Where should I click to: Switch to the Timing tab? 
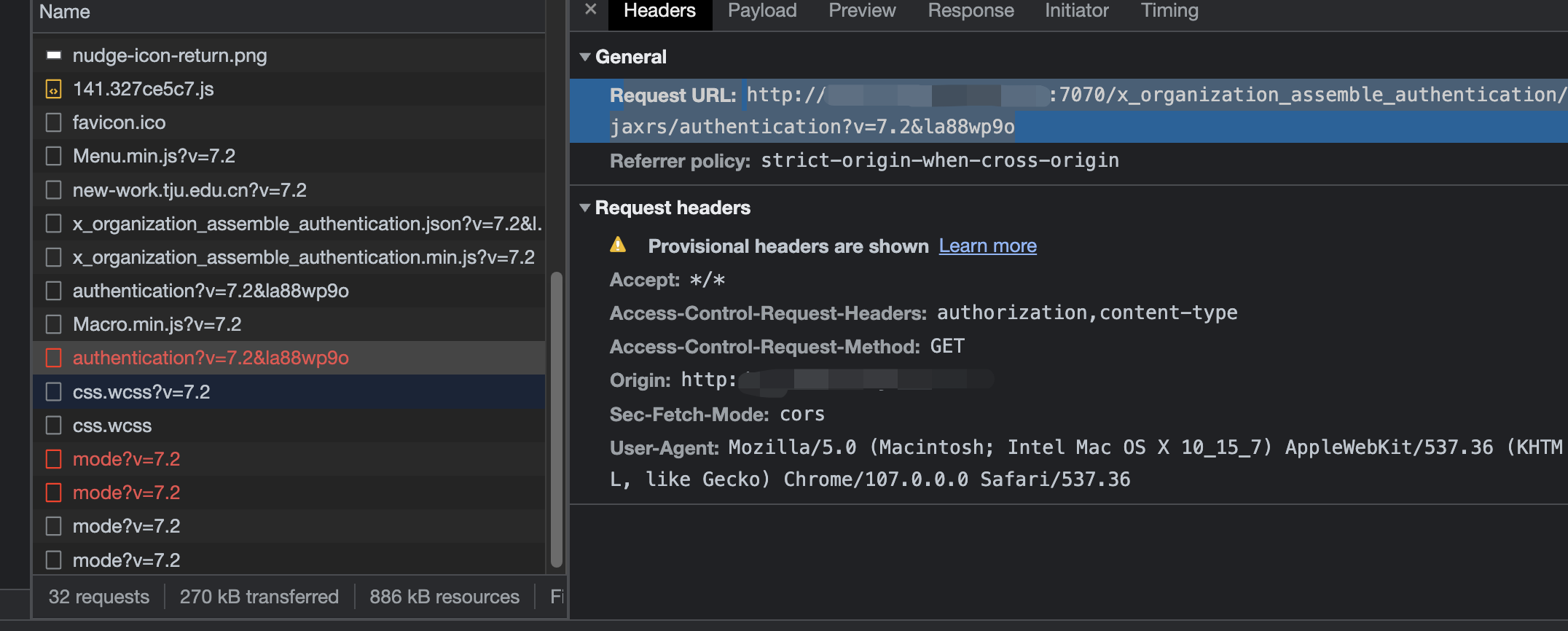(x=1169, y=11)
